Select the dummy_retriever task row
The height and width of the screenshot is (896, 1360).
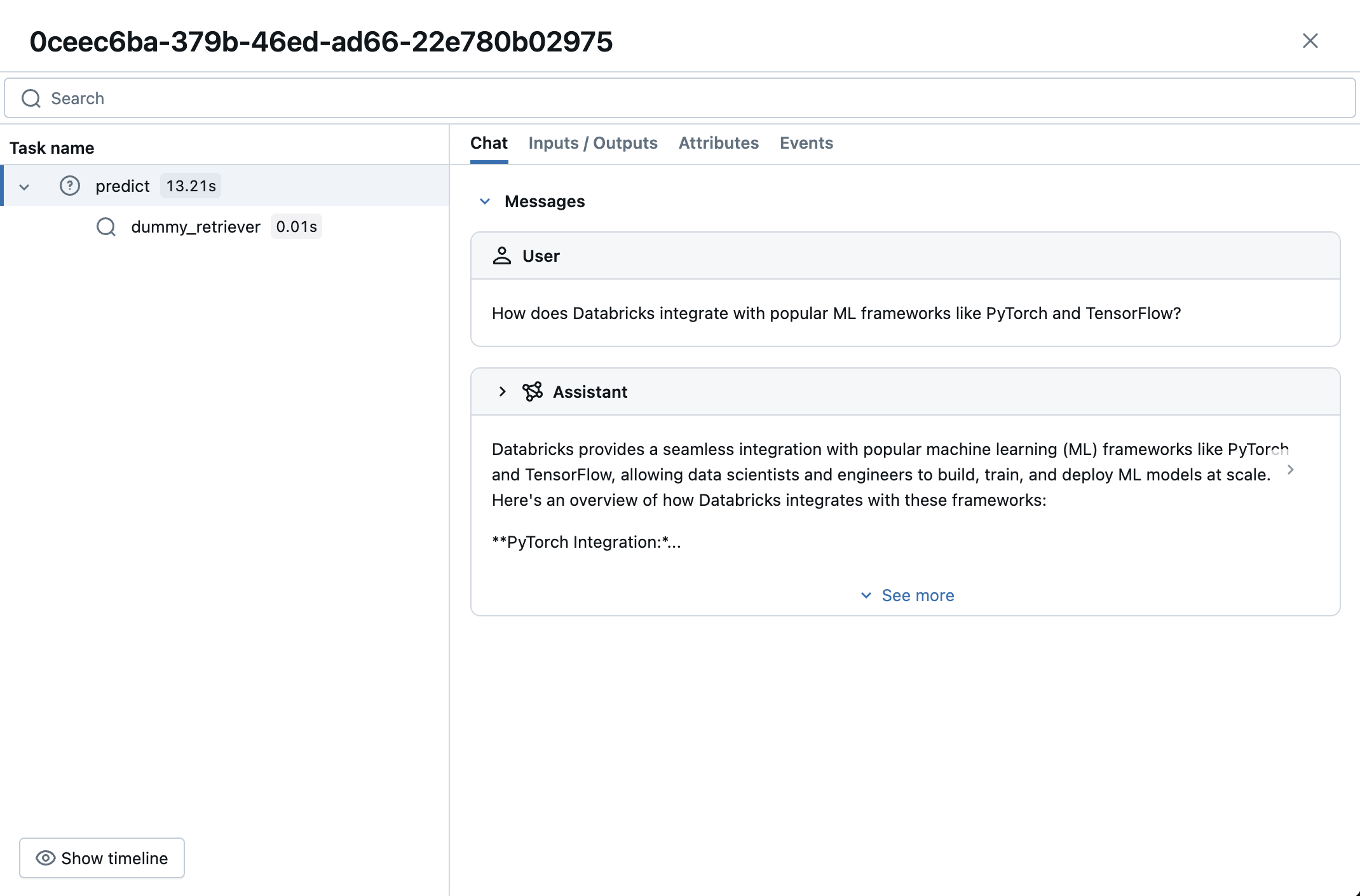tap(225, 226)
